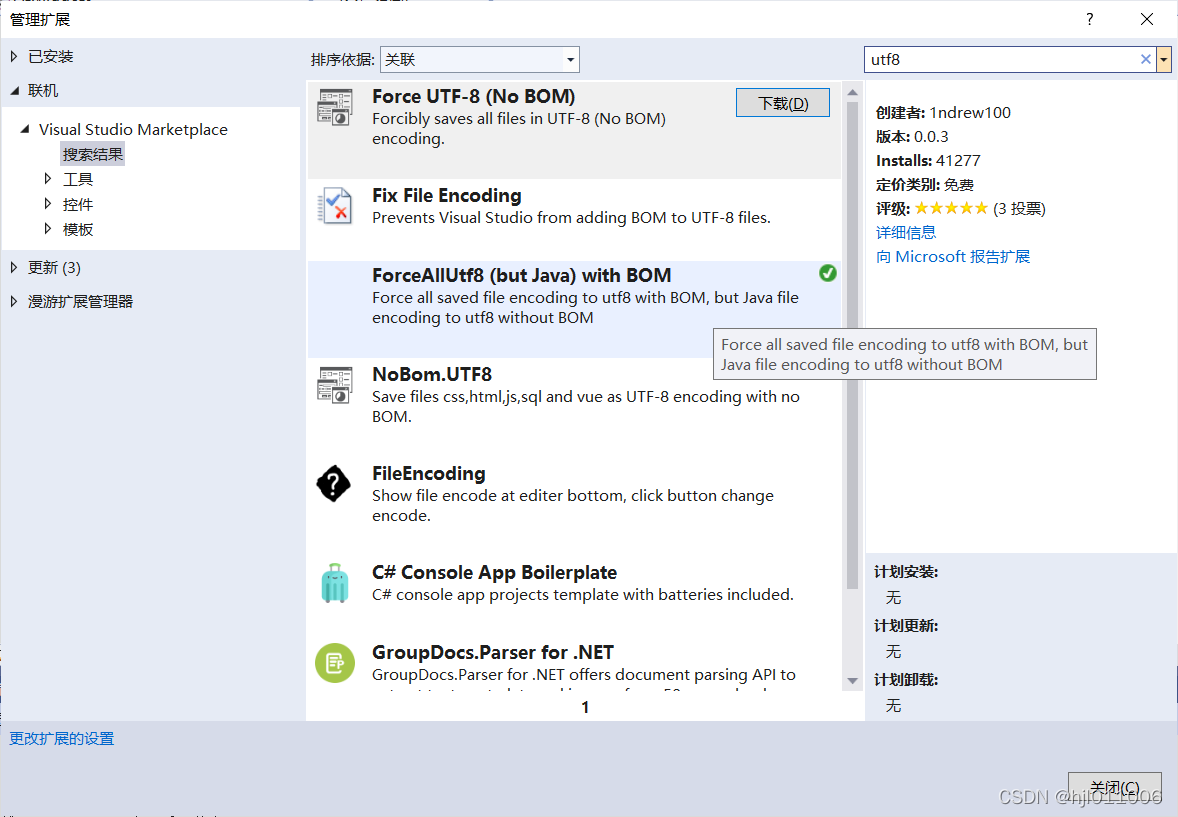The image size is (1178, 817).
Task: Click the 更改扩展的设置 link
Action: [62, 739]
